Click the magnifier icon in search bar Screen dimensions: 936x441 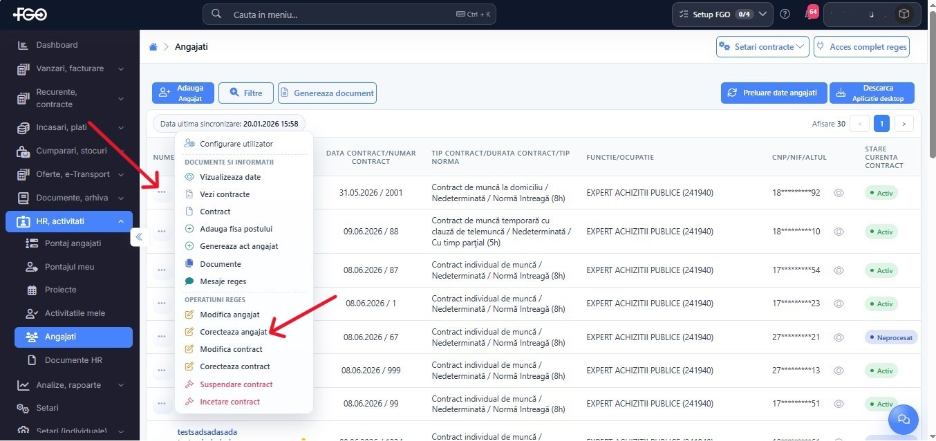[217, 14]
